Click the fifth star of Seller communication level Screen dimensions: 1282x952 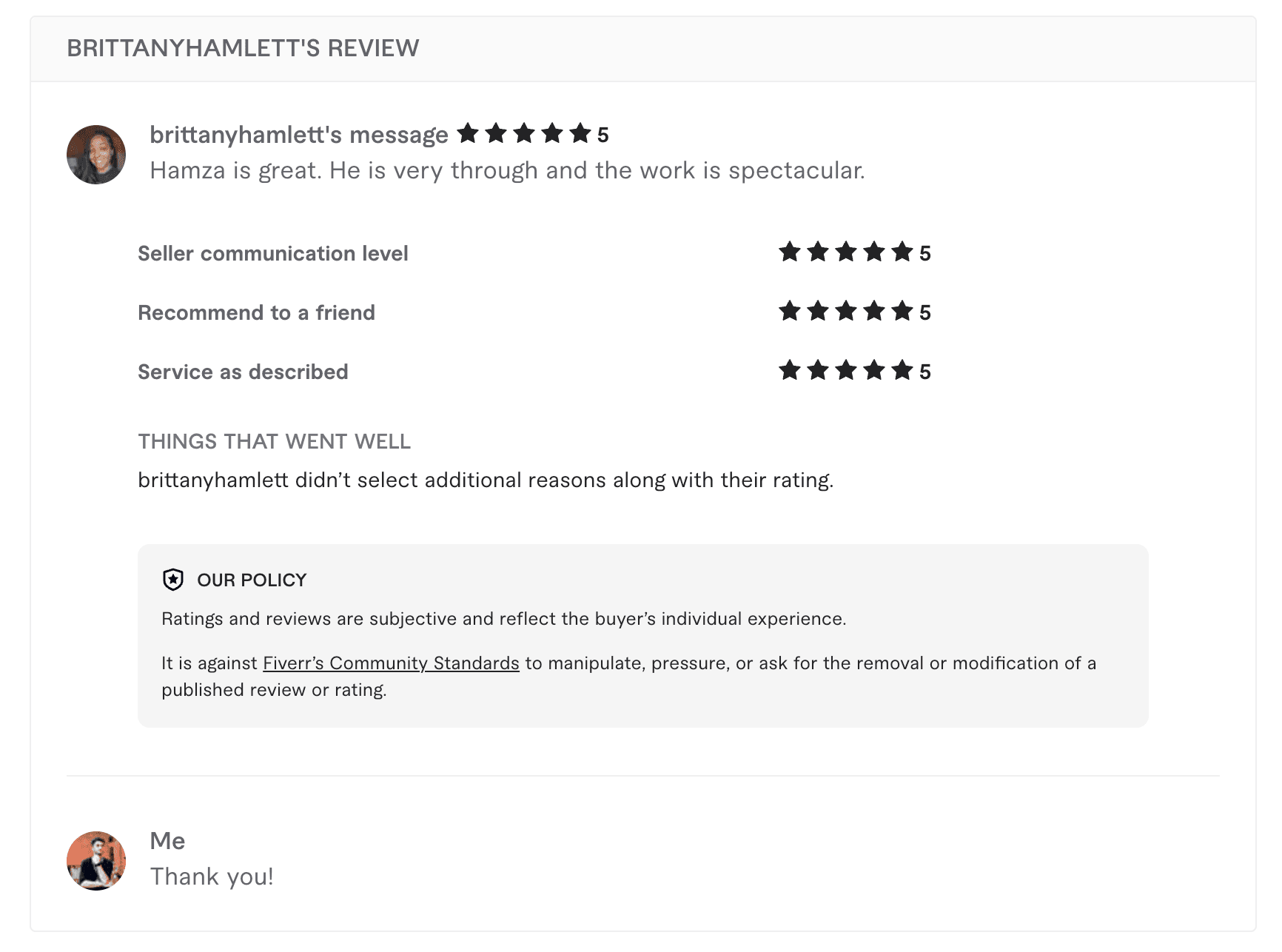tap(903, 252)
